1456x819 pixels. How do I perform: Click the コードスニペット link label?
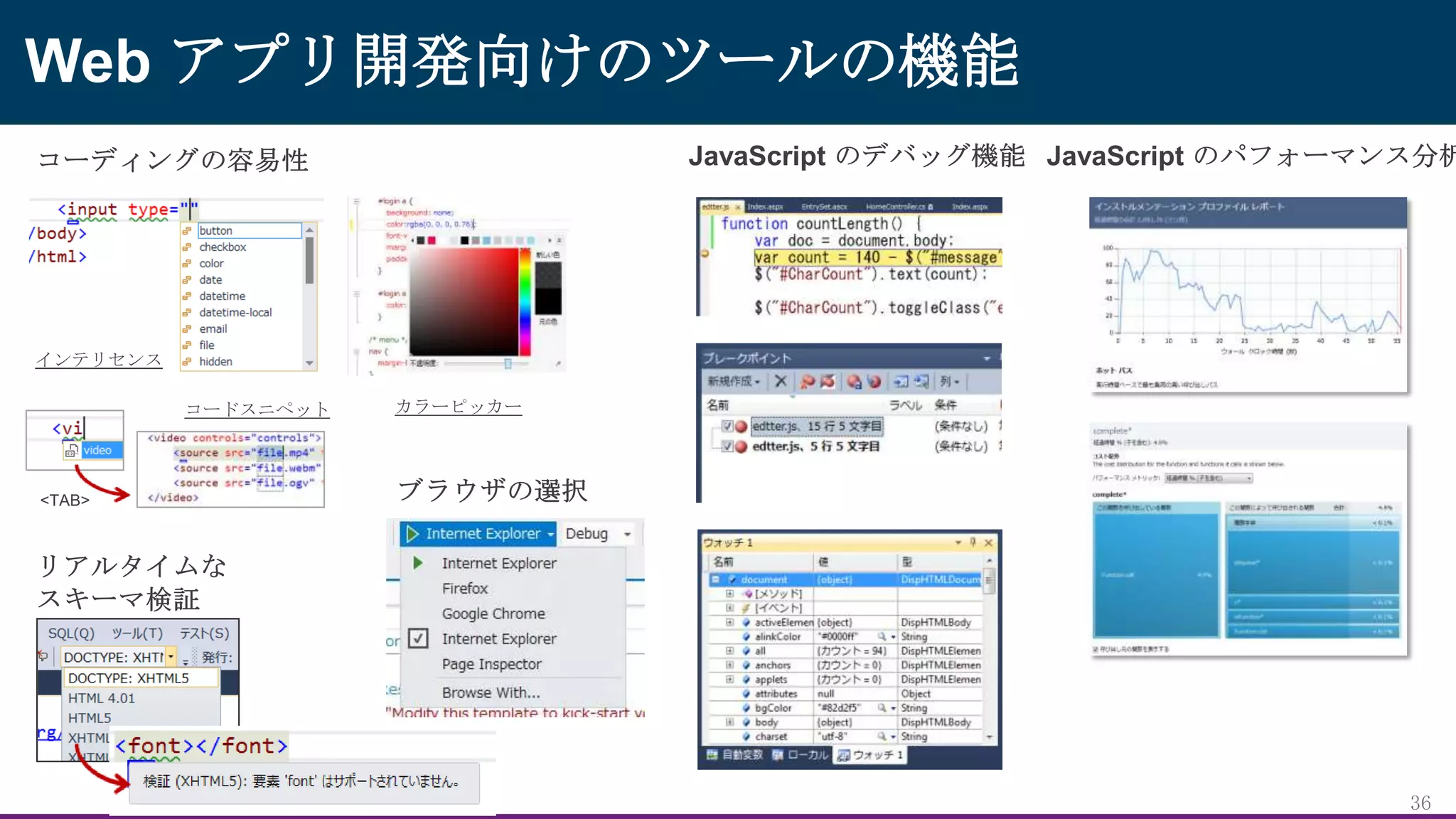pos(257,409)
